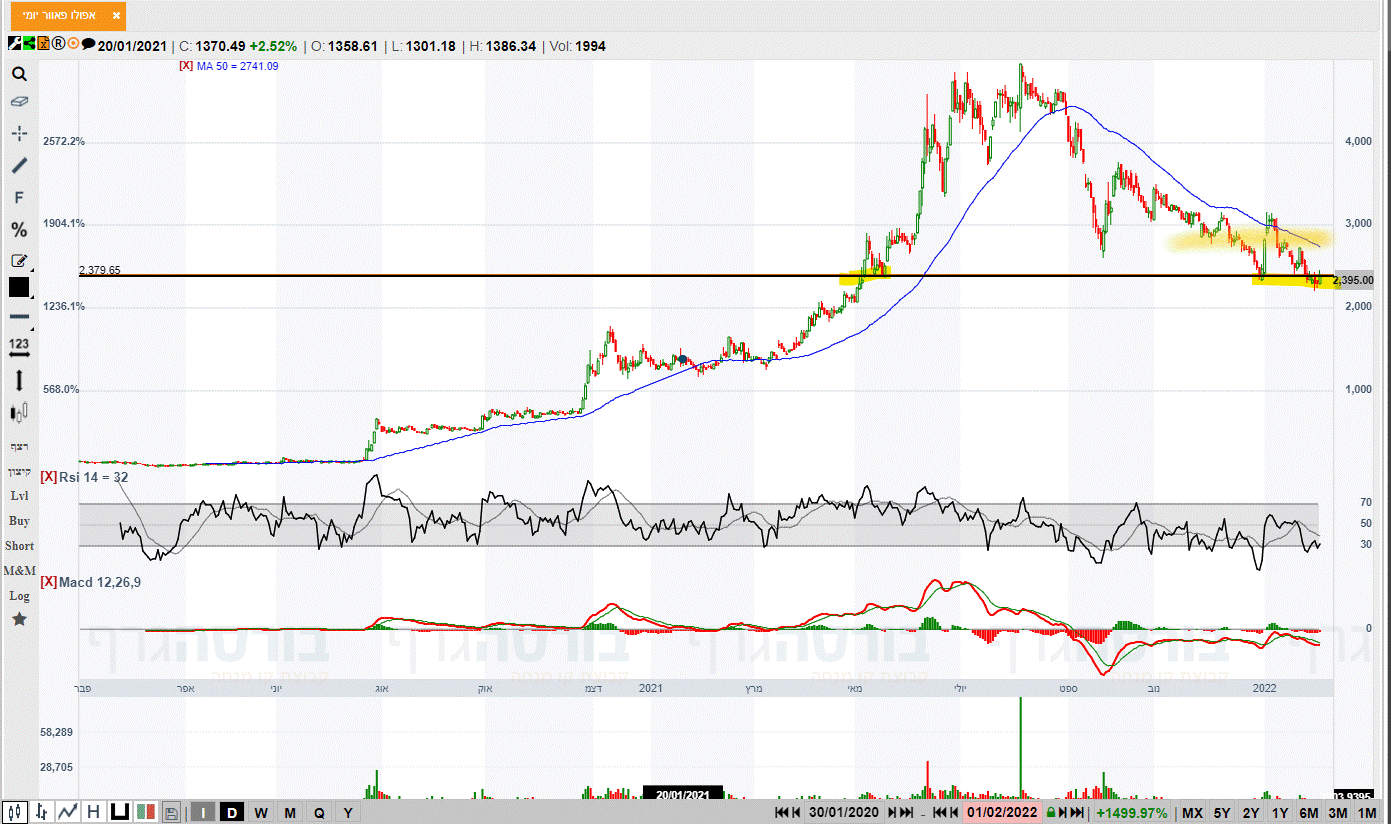Save the chart with floppy icon
This screenshot has width=1391, height=824.
pyautogui.click(x=171, y=812)
